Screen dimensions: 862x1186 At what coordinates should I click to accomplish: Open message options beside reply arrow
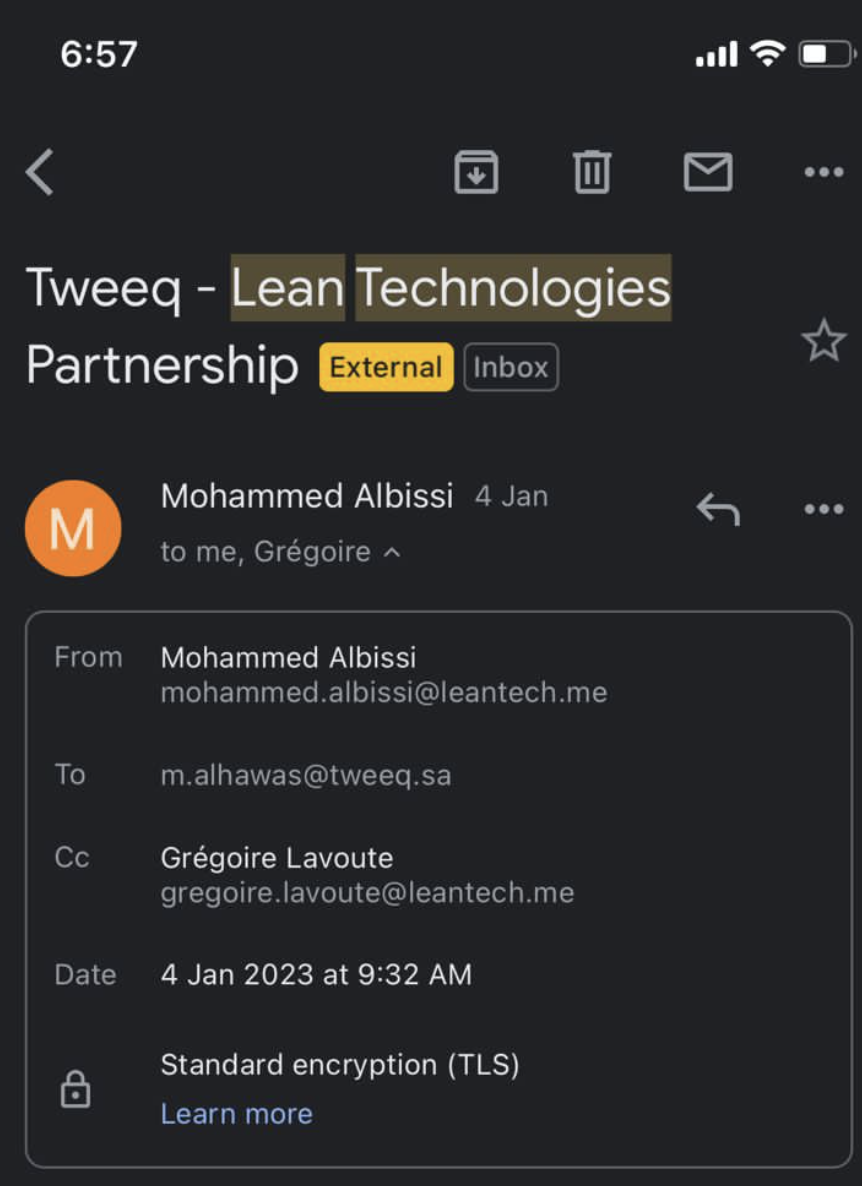point(823,510)
